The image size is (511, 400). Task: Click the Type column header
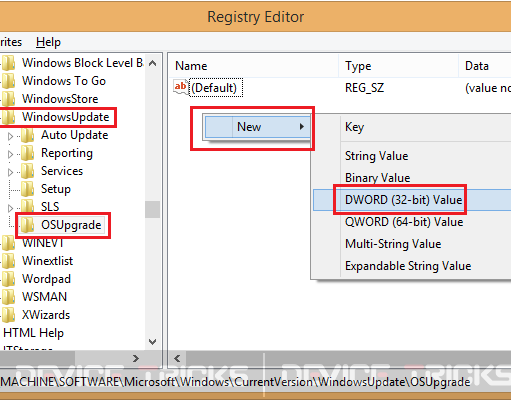coord(358,66)
